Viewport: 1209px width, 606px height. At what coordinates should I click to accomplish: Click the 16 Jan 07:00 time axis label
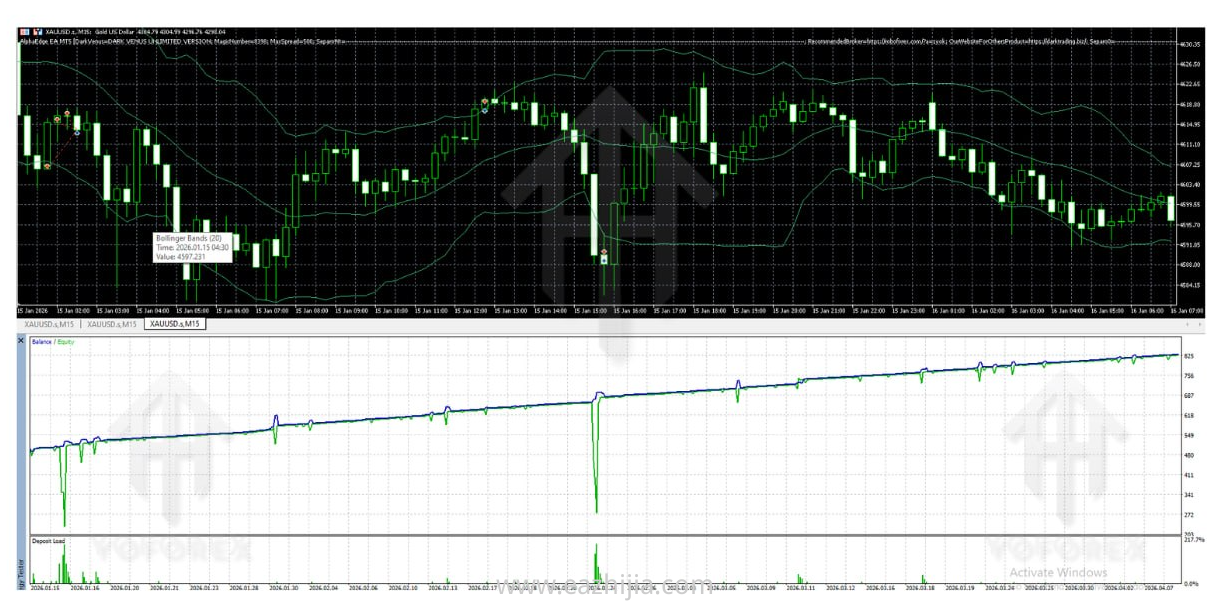pos(1187,311)
